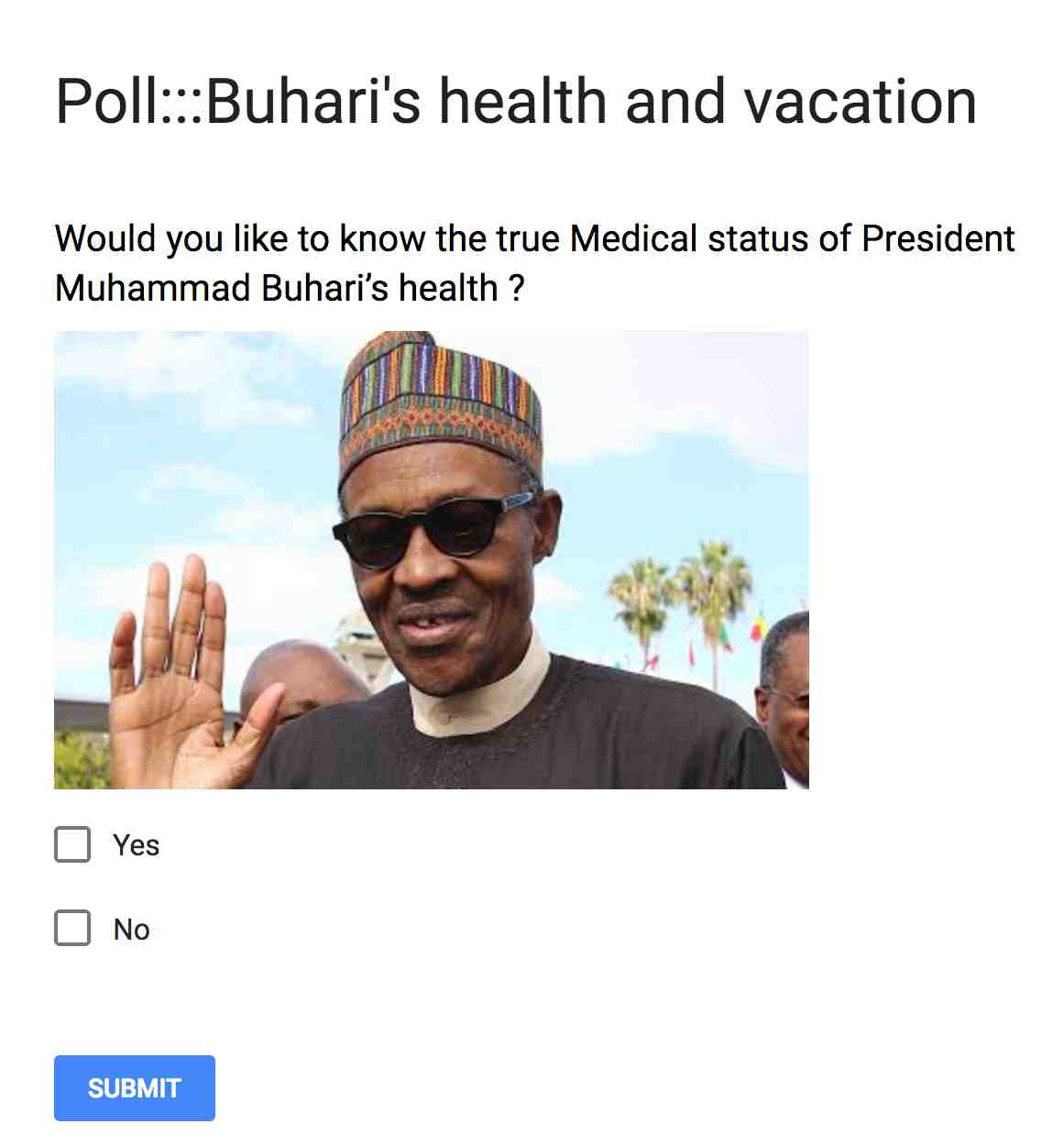Tick the No checkbox

tap(72, 928)
